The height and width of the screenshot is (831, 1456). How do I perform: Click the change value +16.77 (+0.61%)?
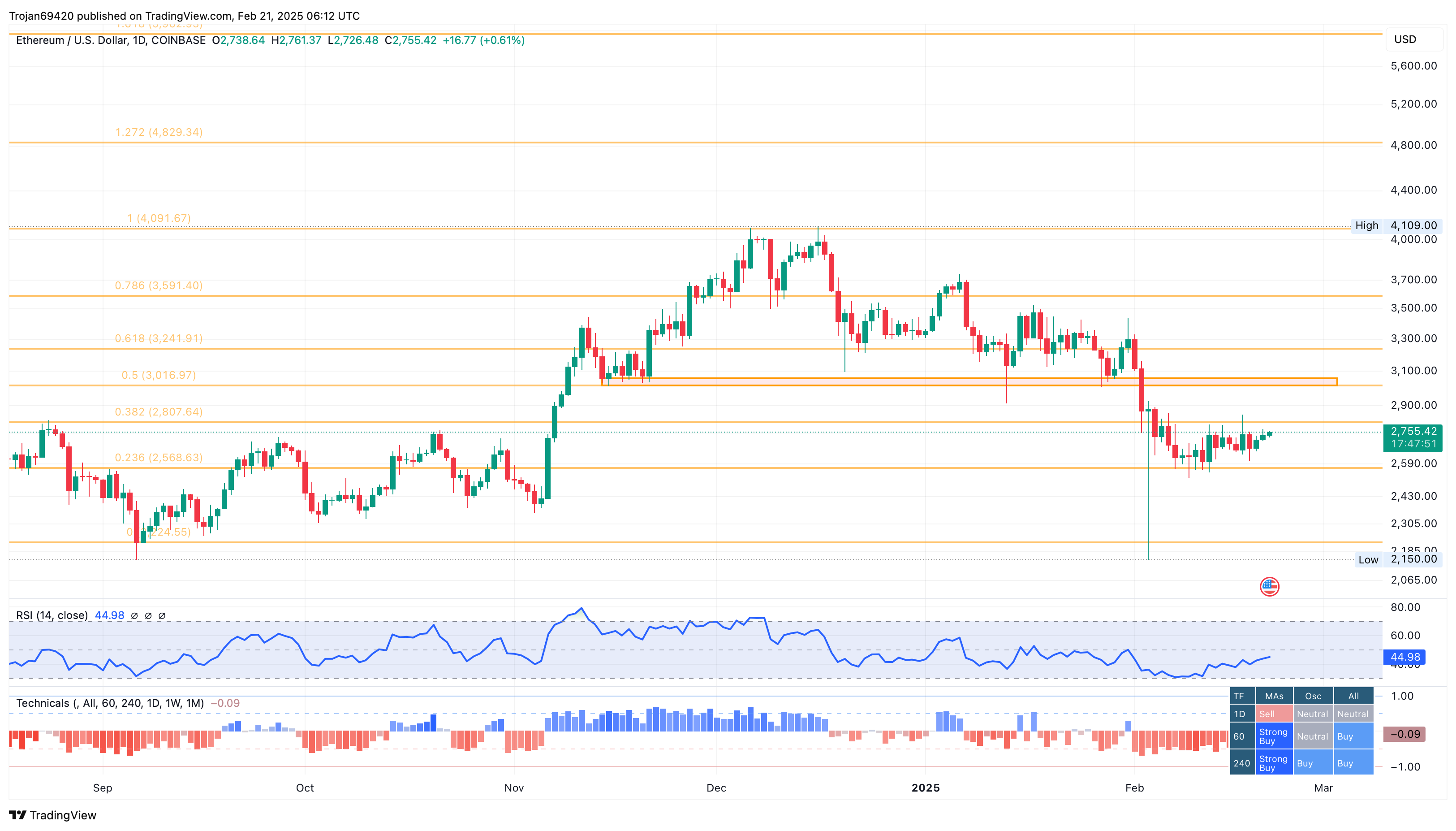coord(484,40)
